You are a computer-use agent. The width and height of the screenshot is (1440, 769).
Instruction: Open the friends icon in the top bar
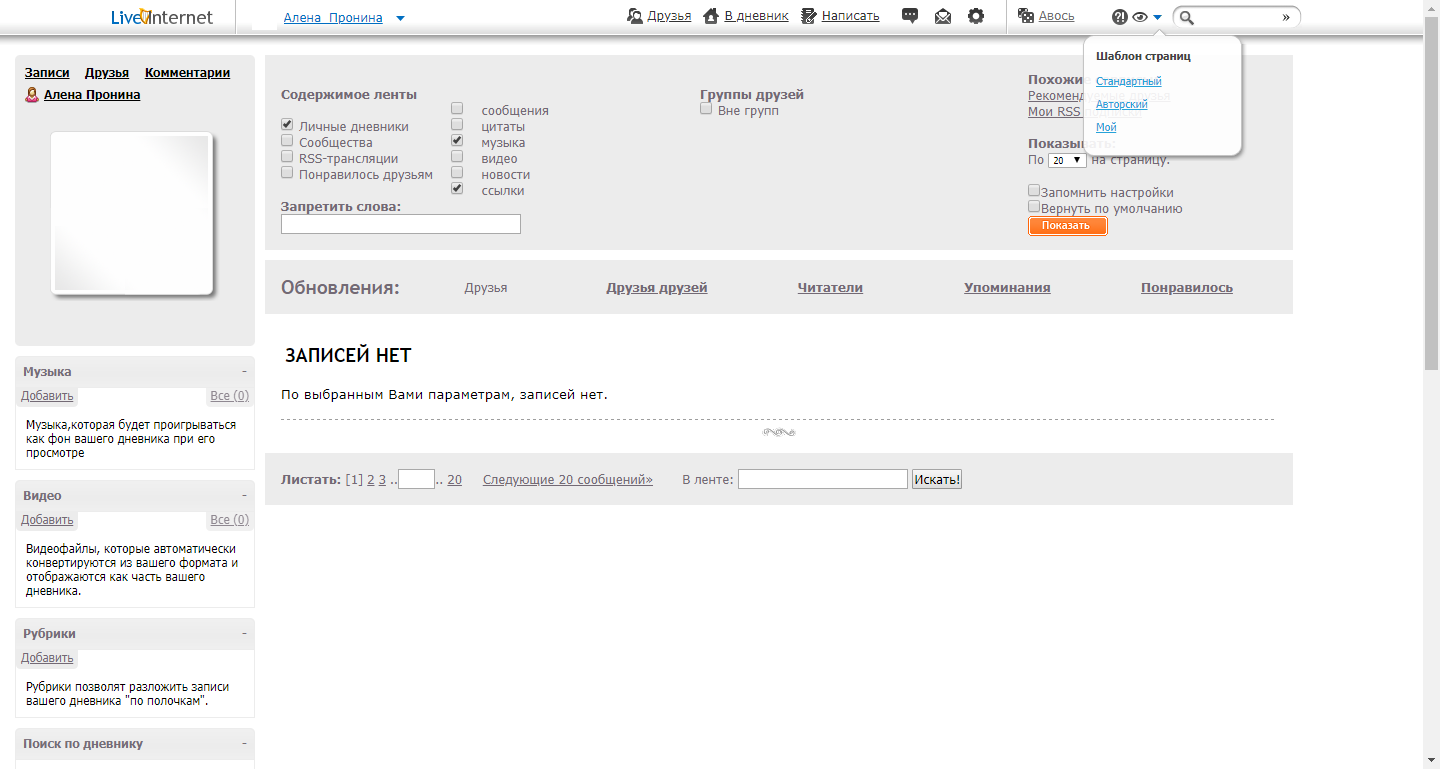(x=634, y=16)
